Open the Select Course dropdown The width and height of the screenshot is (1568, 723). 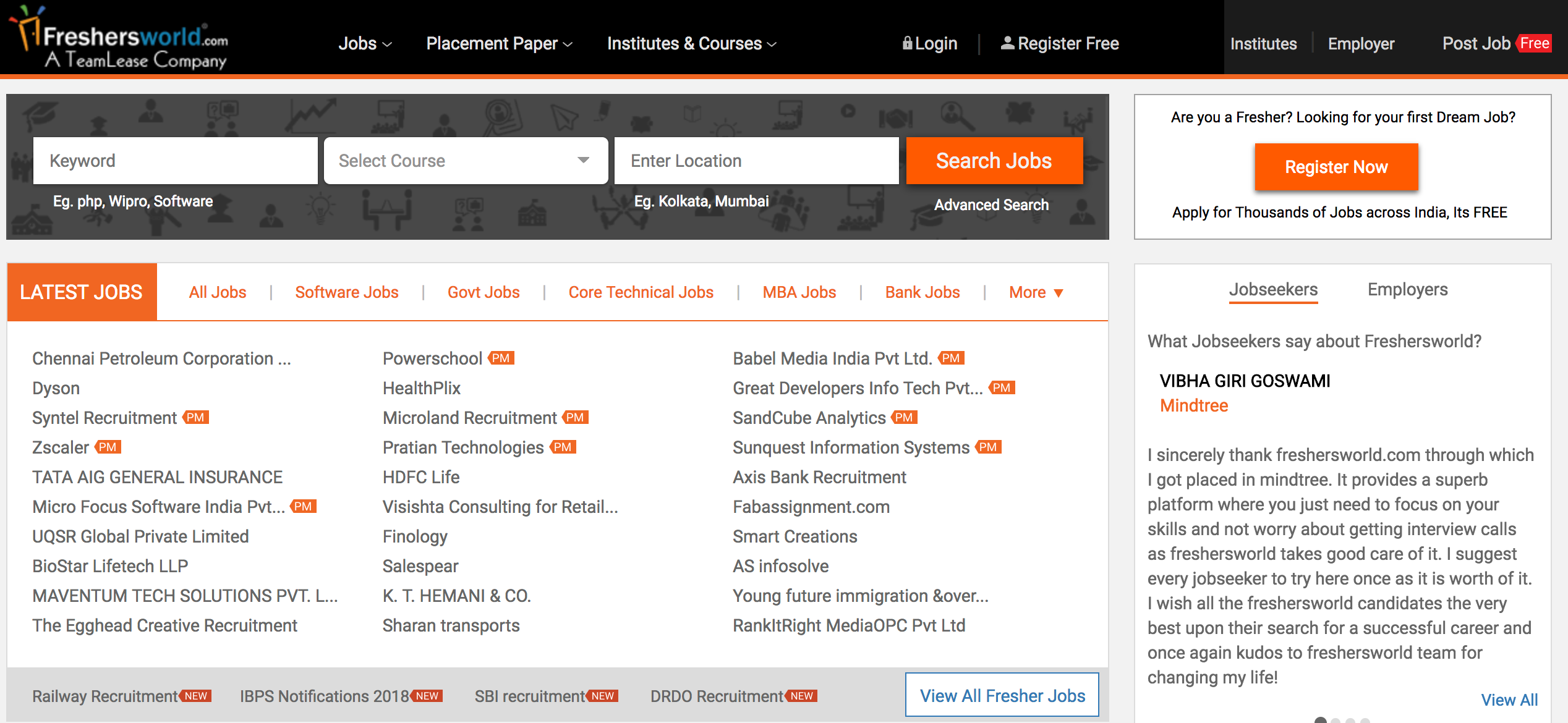(466, 161)
